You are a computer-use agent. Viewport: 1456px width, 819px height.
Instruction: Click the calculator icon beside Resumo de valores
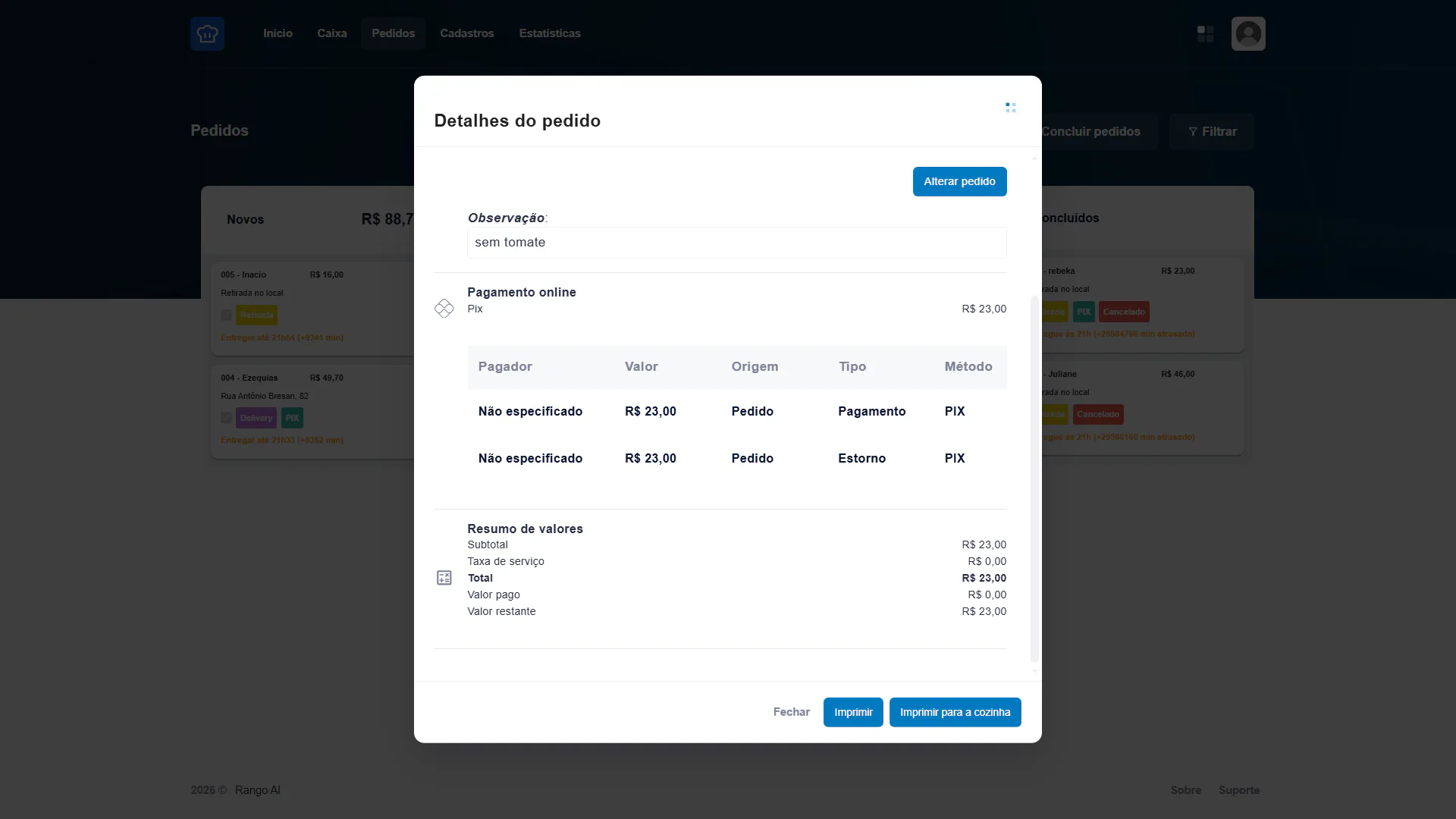coord(444,578)
